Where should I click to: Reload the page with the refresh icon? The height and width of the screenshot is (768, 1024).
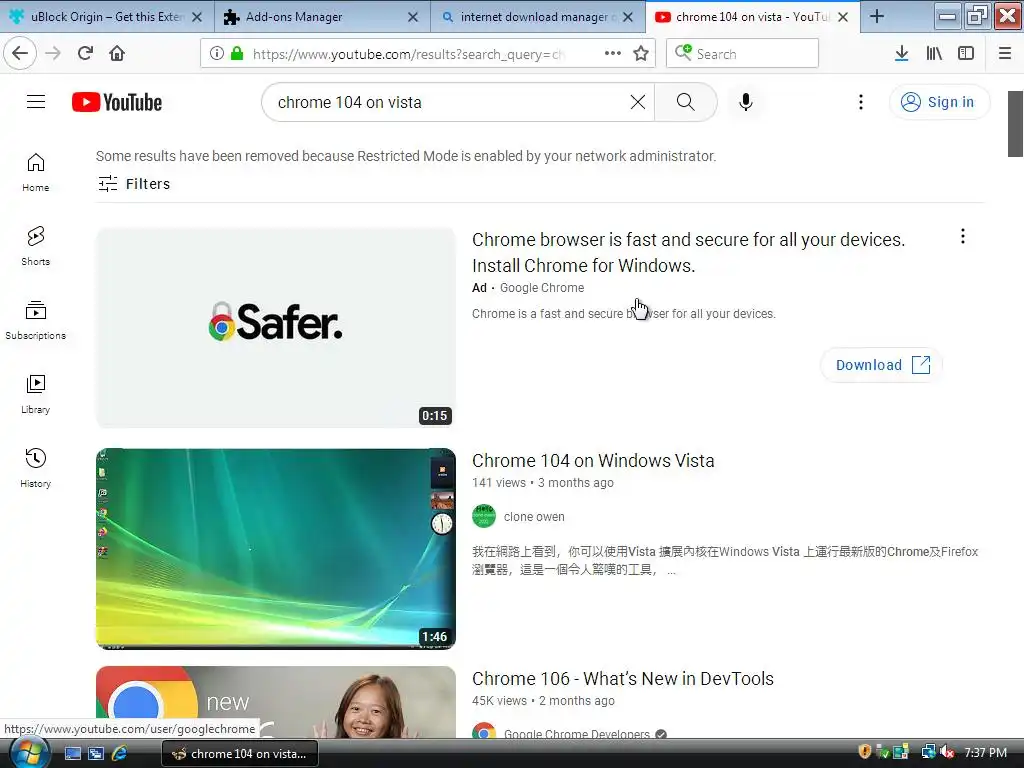click(x=85, y=53)
